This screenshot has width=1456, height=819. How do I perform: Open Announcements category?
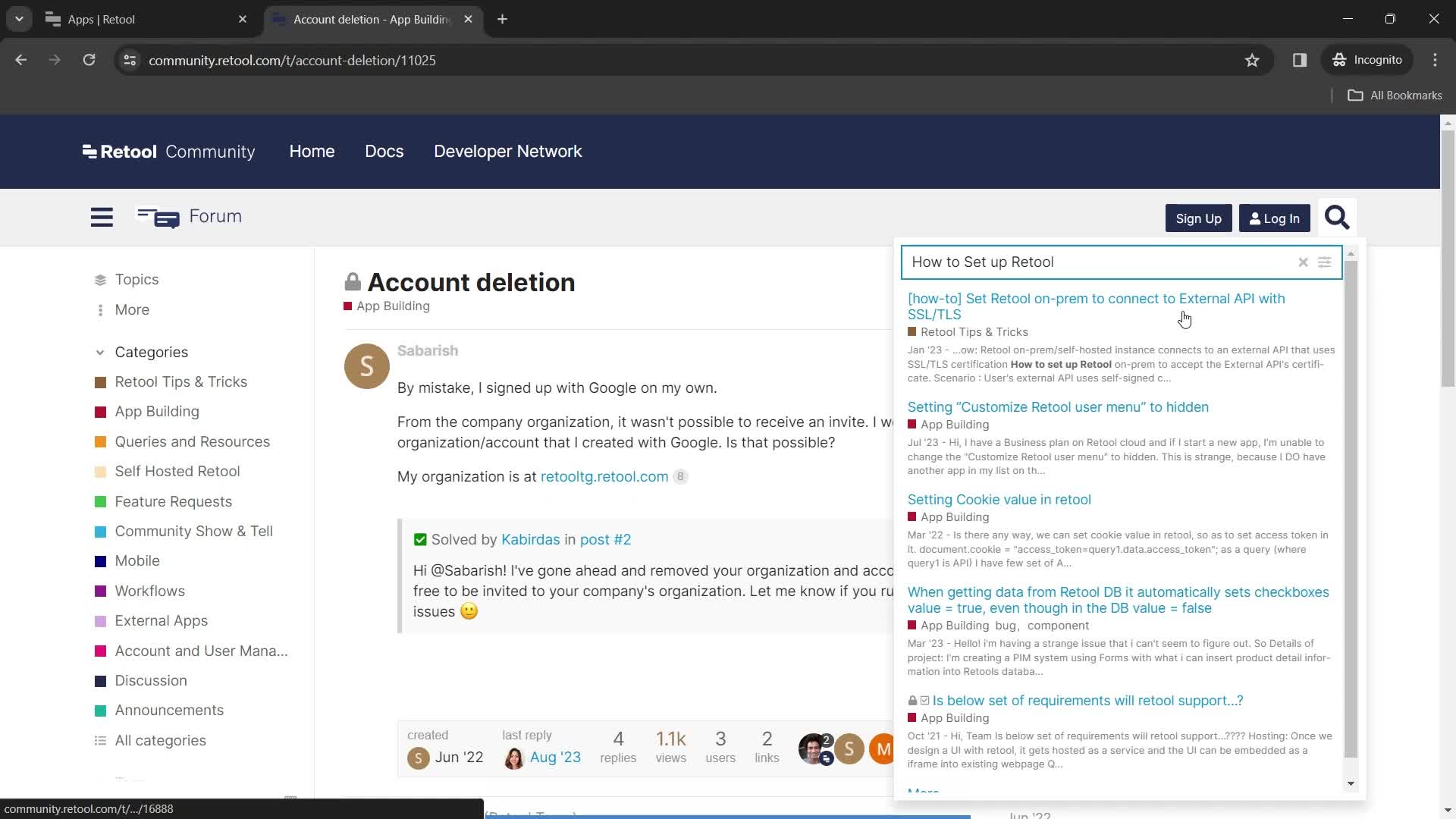[168, 711]
